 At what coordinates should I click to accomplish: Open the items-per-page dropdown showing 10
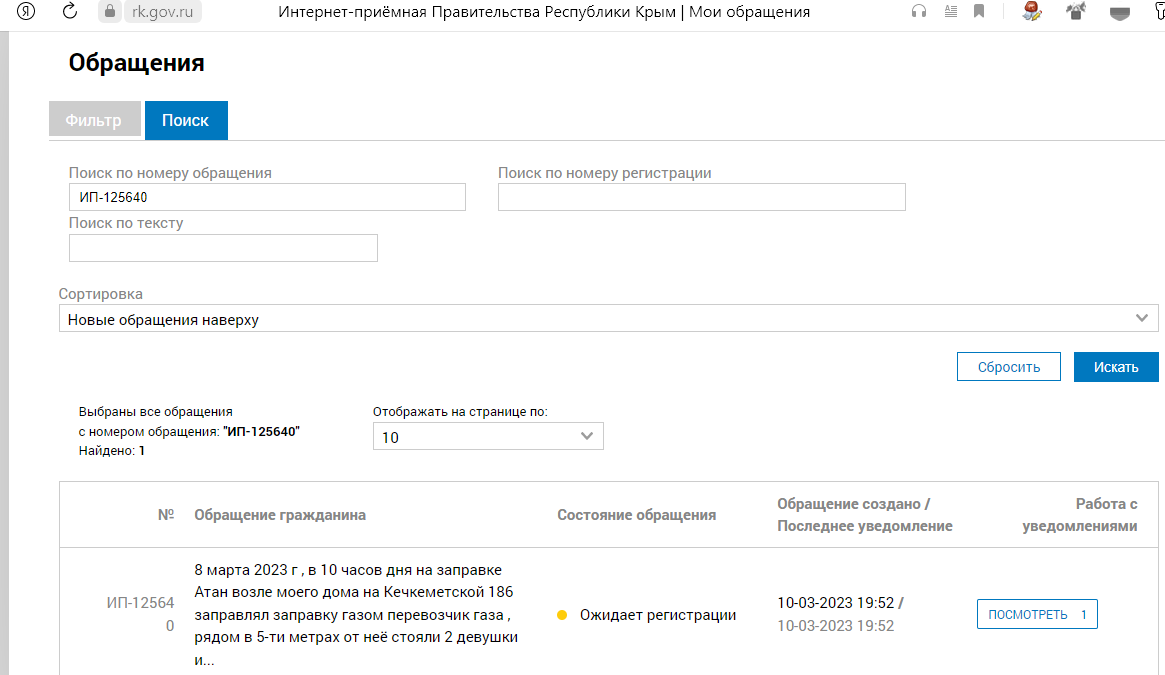click(x=488, y=437)
